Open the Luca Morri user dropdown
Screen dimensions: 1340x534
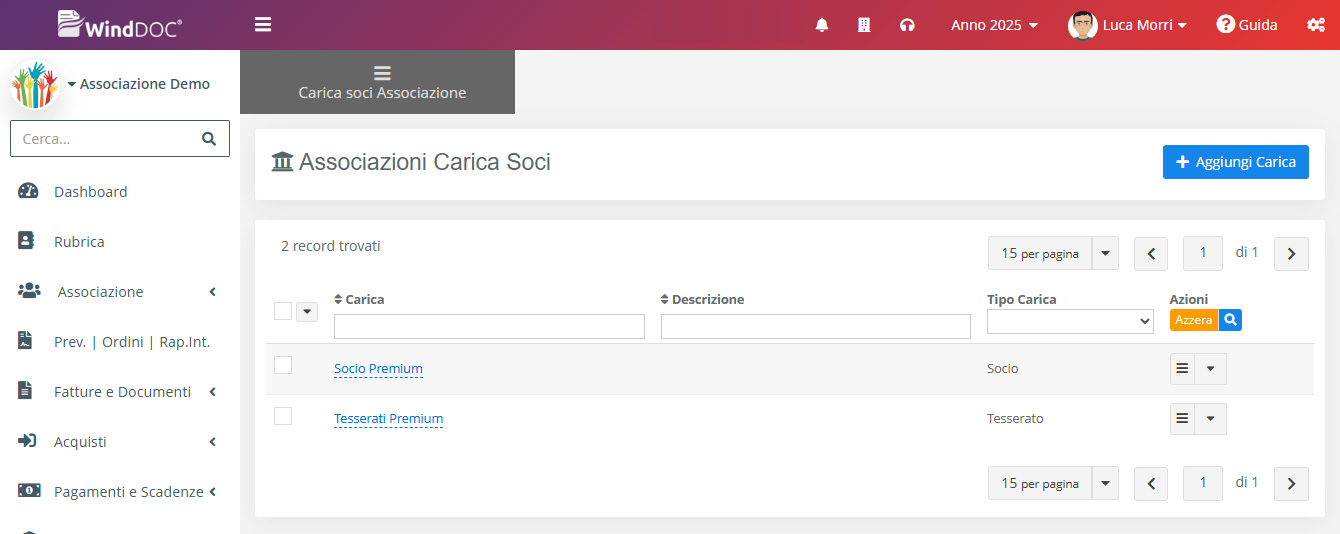tap(1144, 25)
